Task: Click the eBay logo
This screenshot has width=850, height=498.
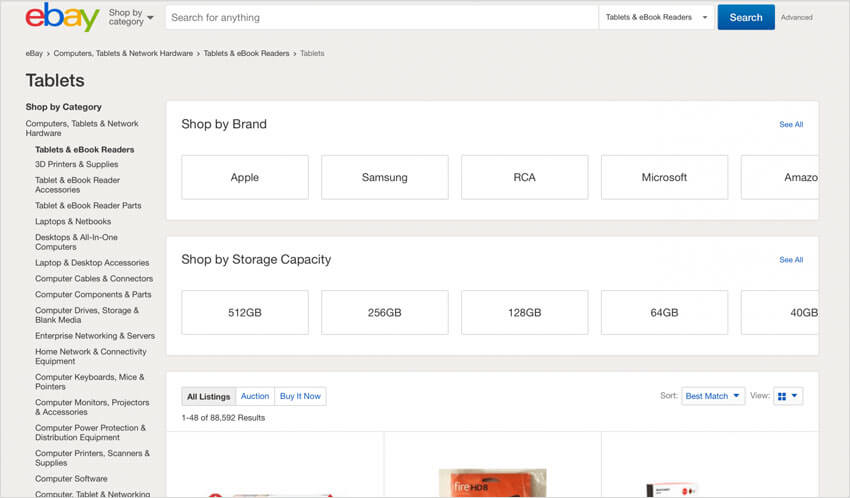Action: (62, 17)
